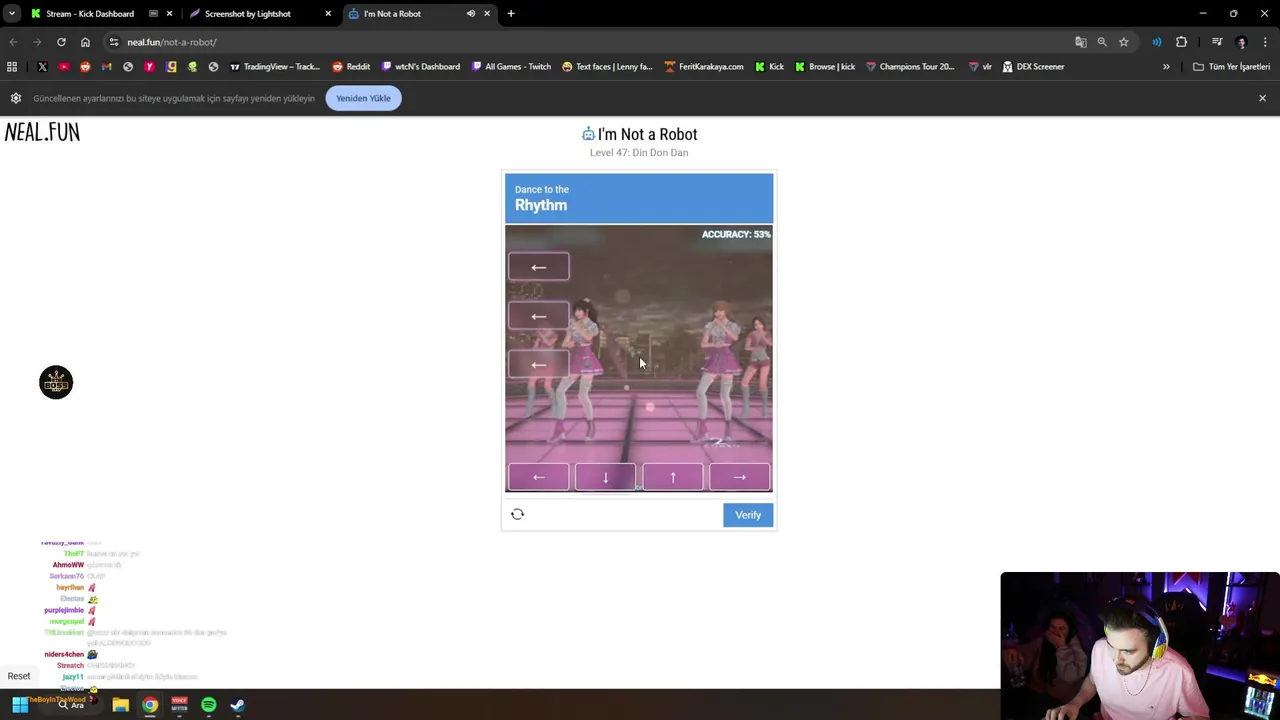Click the up arrow dance button
The height and width of the screenshot is (720, 1280).
(672, 477)
